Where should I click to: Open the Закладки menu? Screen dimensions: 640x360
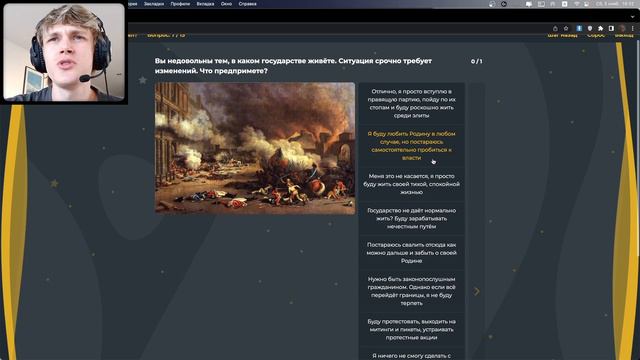[x=154, y=4]
